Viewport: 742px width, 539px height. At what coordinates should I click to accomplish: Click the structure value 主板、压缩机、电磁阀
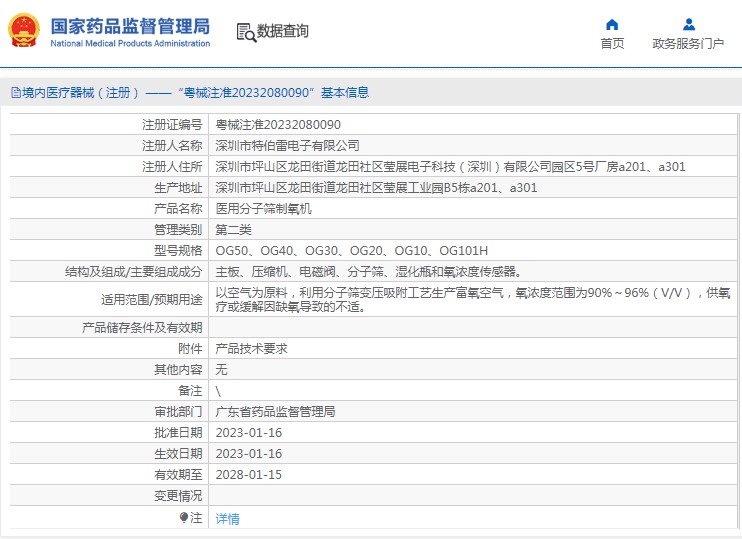(369, 272)
